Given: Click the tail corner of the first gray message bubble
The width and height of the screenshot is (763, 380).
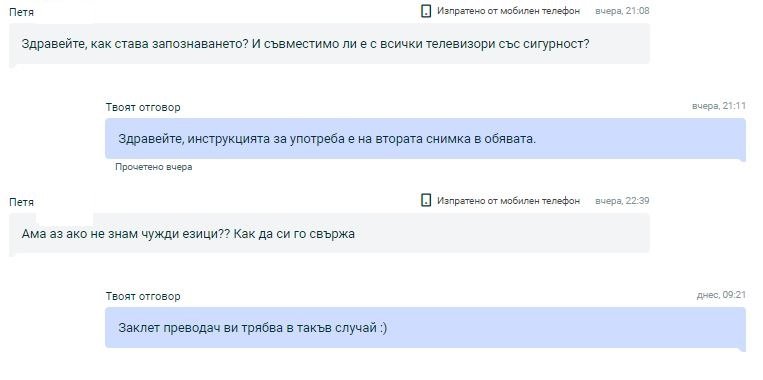Looking at the screenshot, I should click(x=13, y=65).
